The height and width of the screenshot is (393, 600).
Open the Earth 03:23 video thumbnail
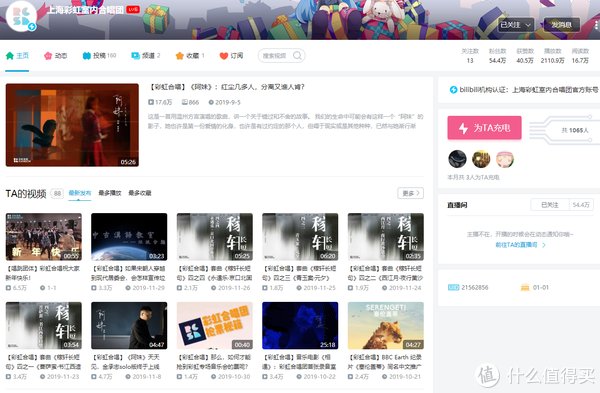129,237
